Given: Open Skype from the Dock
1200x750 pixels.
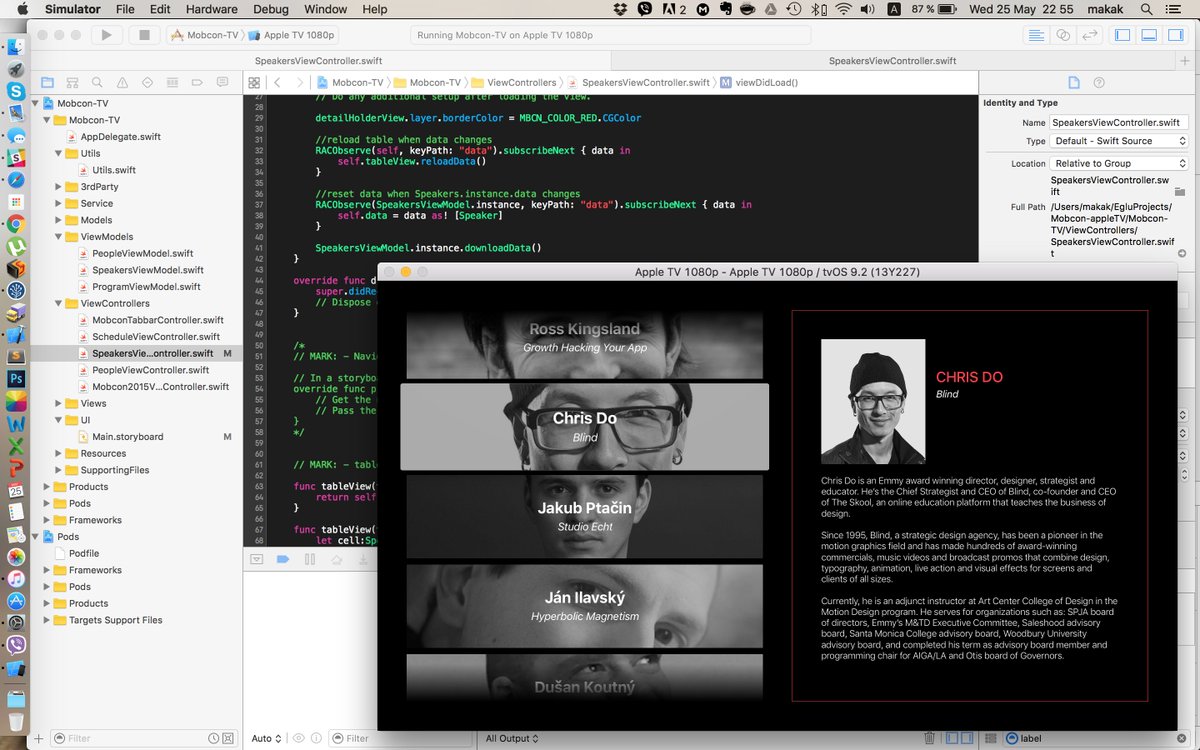Looking at the screenshot, I should pos(15,91).
